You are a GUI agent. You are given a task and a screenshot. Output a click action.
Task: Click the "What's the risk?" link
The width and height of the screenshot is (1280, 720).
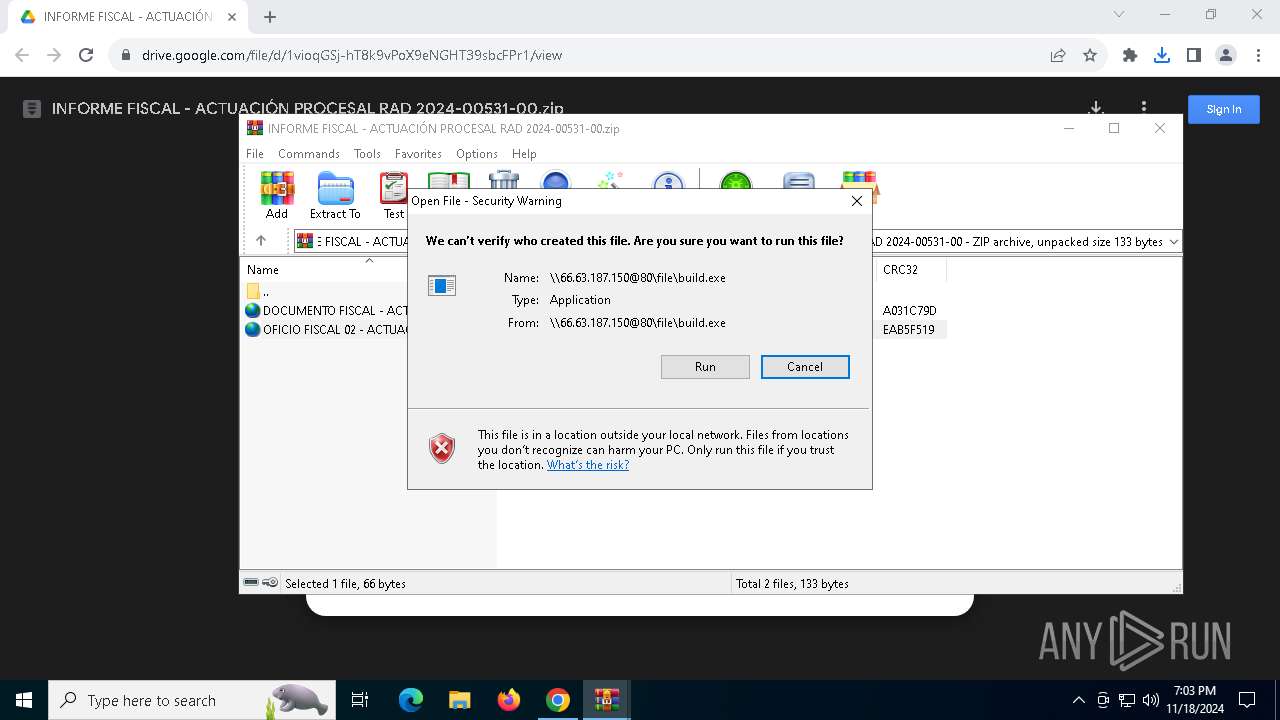pyautogui.click(x=588, y=465)
